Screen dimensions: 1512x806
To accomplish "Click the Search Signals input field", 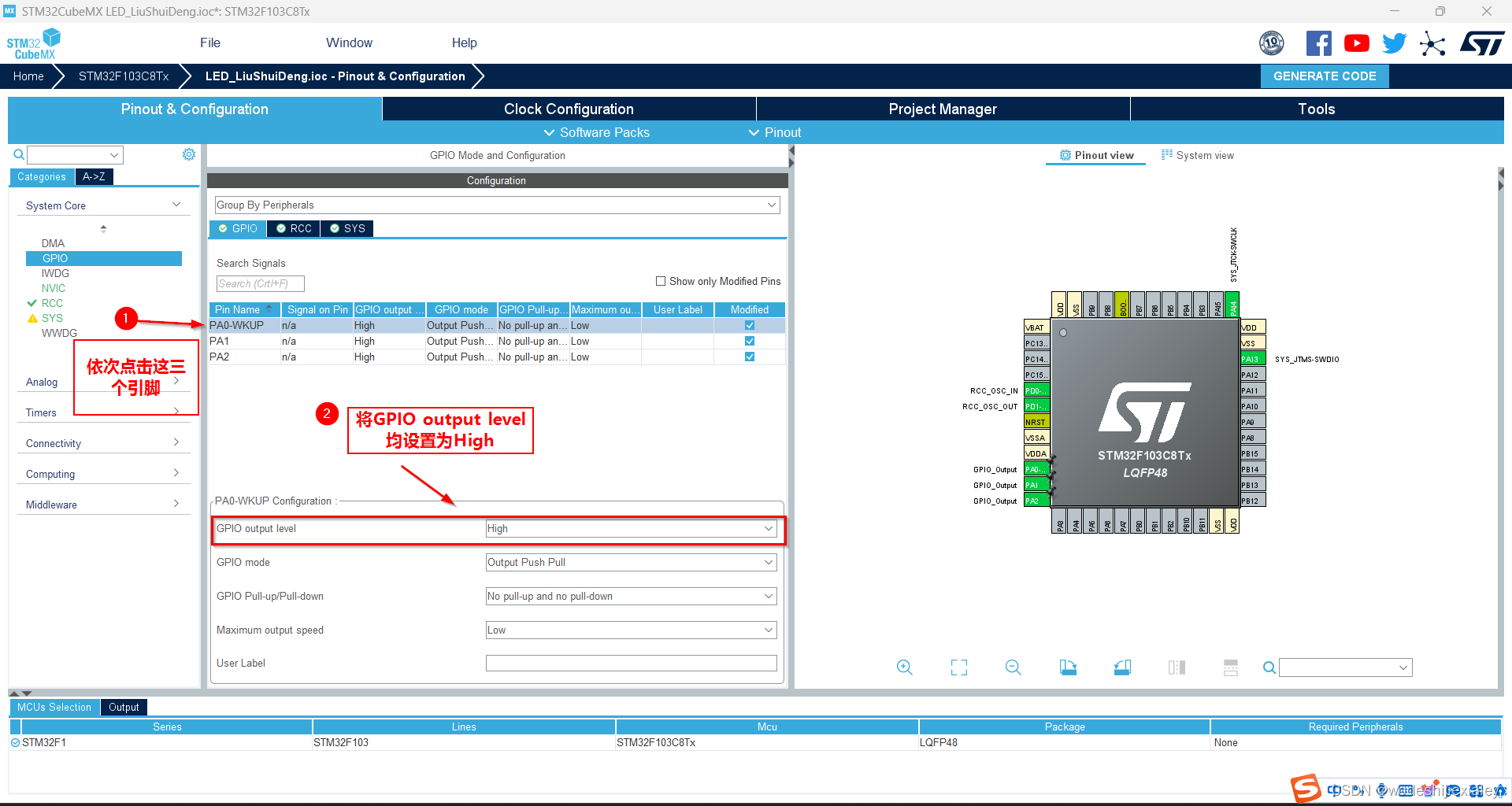I will point(260,283).
